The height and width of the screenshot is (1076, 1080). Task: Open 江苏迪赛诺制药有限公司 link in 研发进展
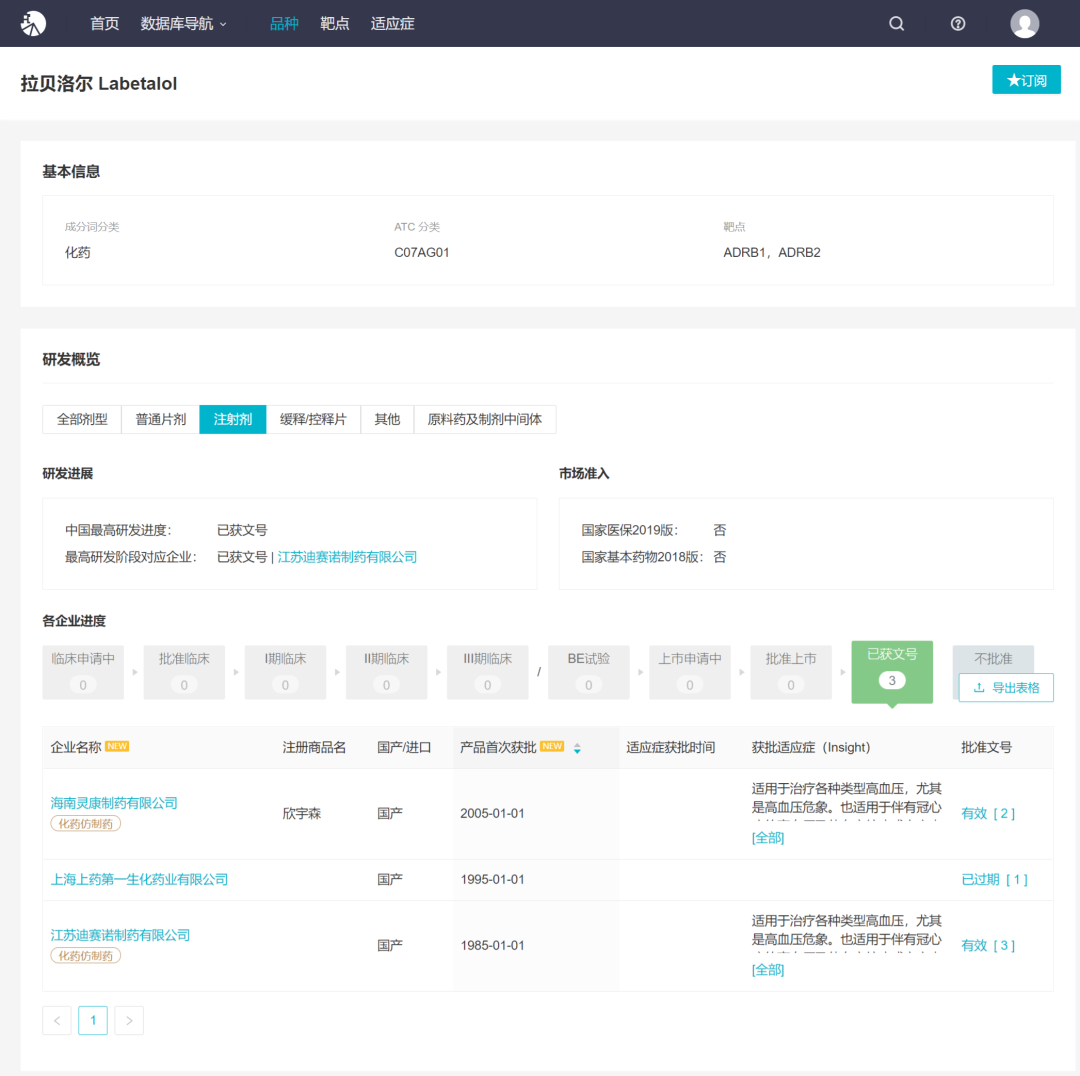click(x=347, y=557)
